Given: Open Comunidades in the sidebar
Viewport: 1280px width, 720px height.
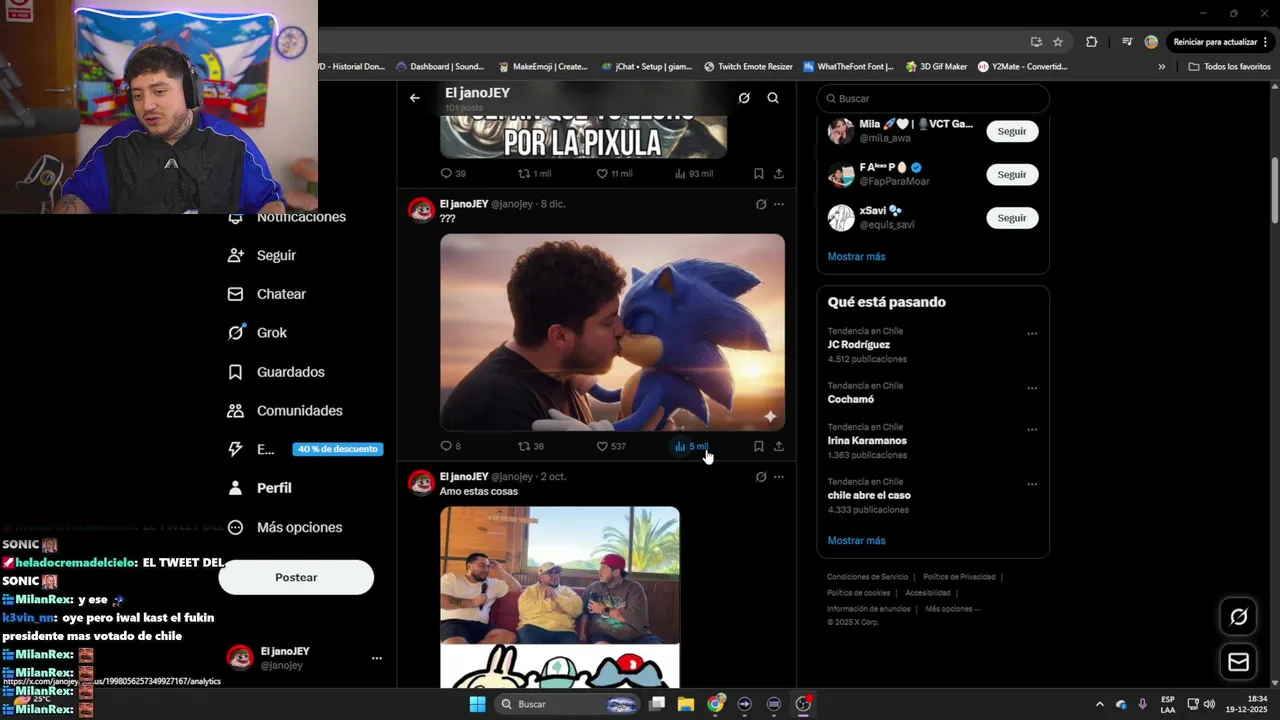Looking at the screenshot, I should [x=285, y=411].
